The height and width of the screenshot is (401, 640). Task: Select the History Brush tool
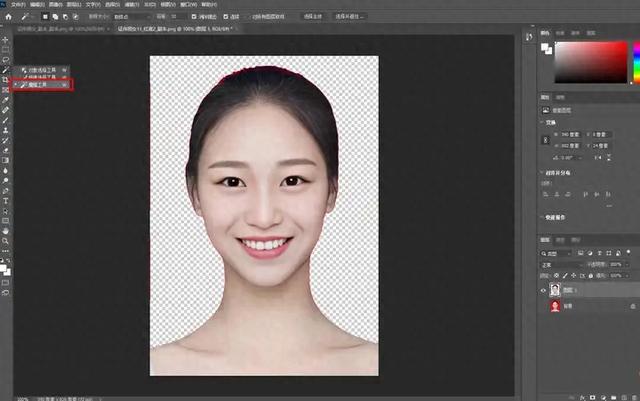click(5, 140)
